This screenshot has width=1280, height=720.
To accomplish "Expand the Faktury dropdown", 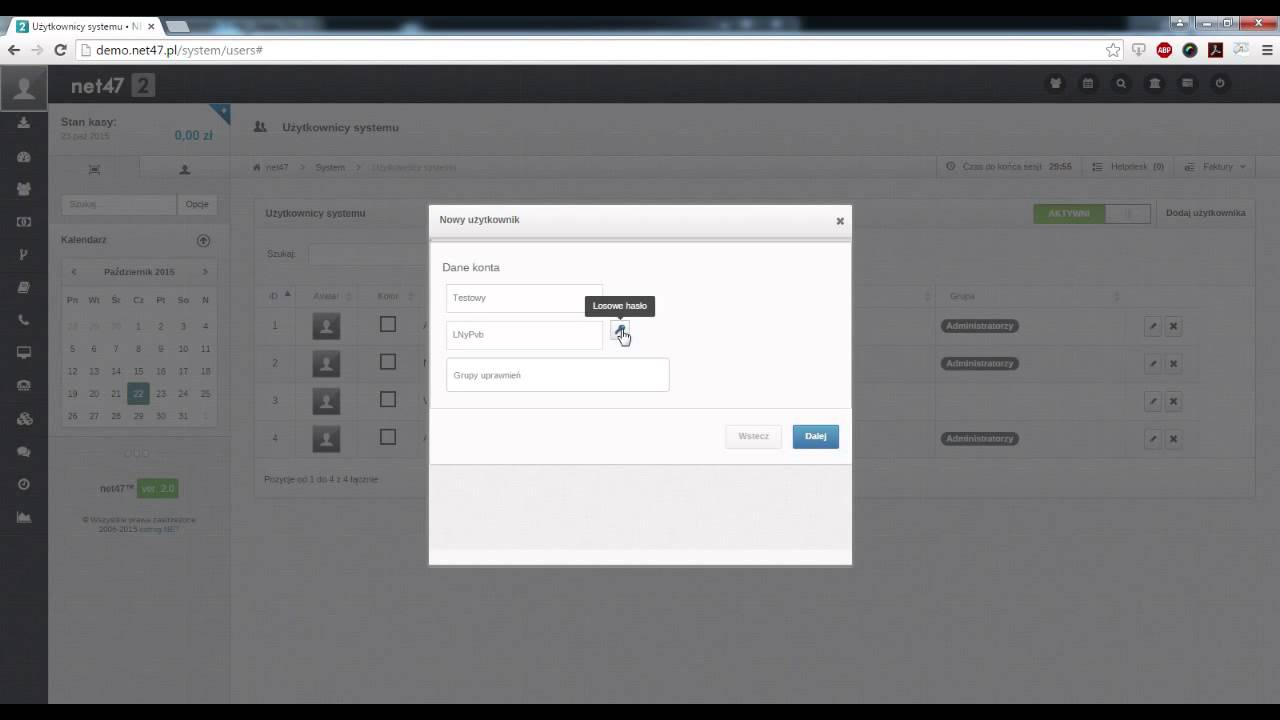I will 1215,167.
